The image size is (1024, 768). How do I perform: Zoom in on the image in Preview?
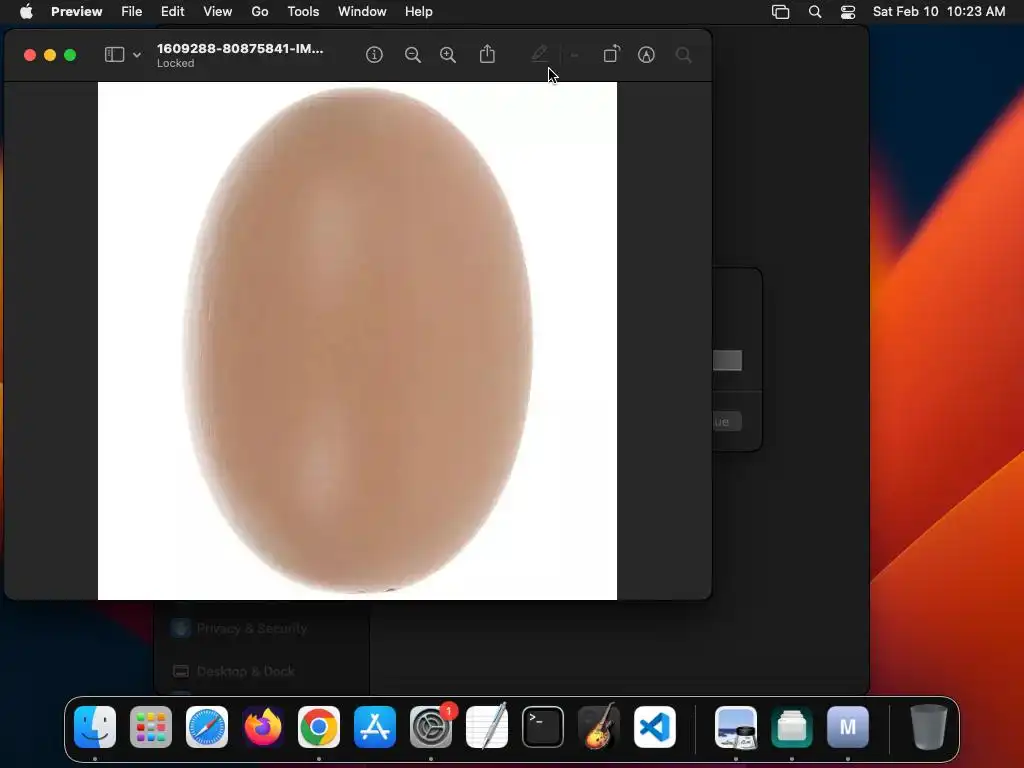tap(448, 55)
